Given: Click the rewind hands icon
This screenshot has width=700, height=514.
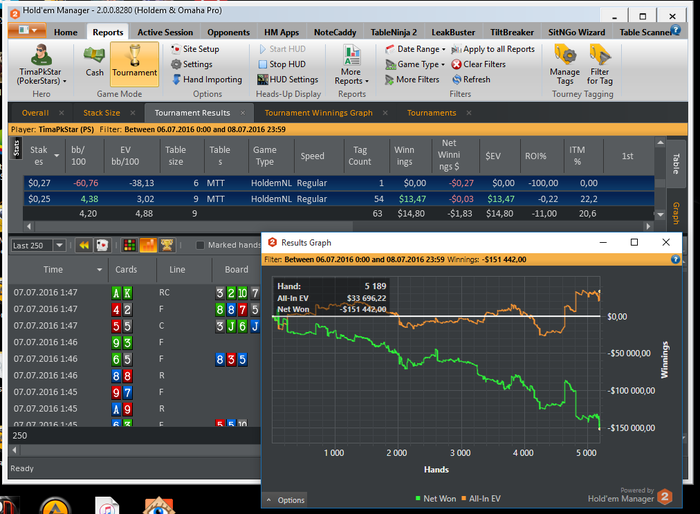Looking at the screenshot, I should point(83,245).
